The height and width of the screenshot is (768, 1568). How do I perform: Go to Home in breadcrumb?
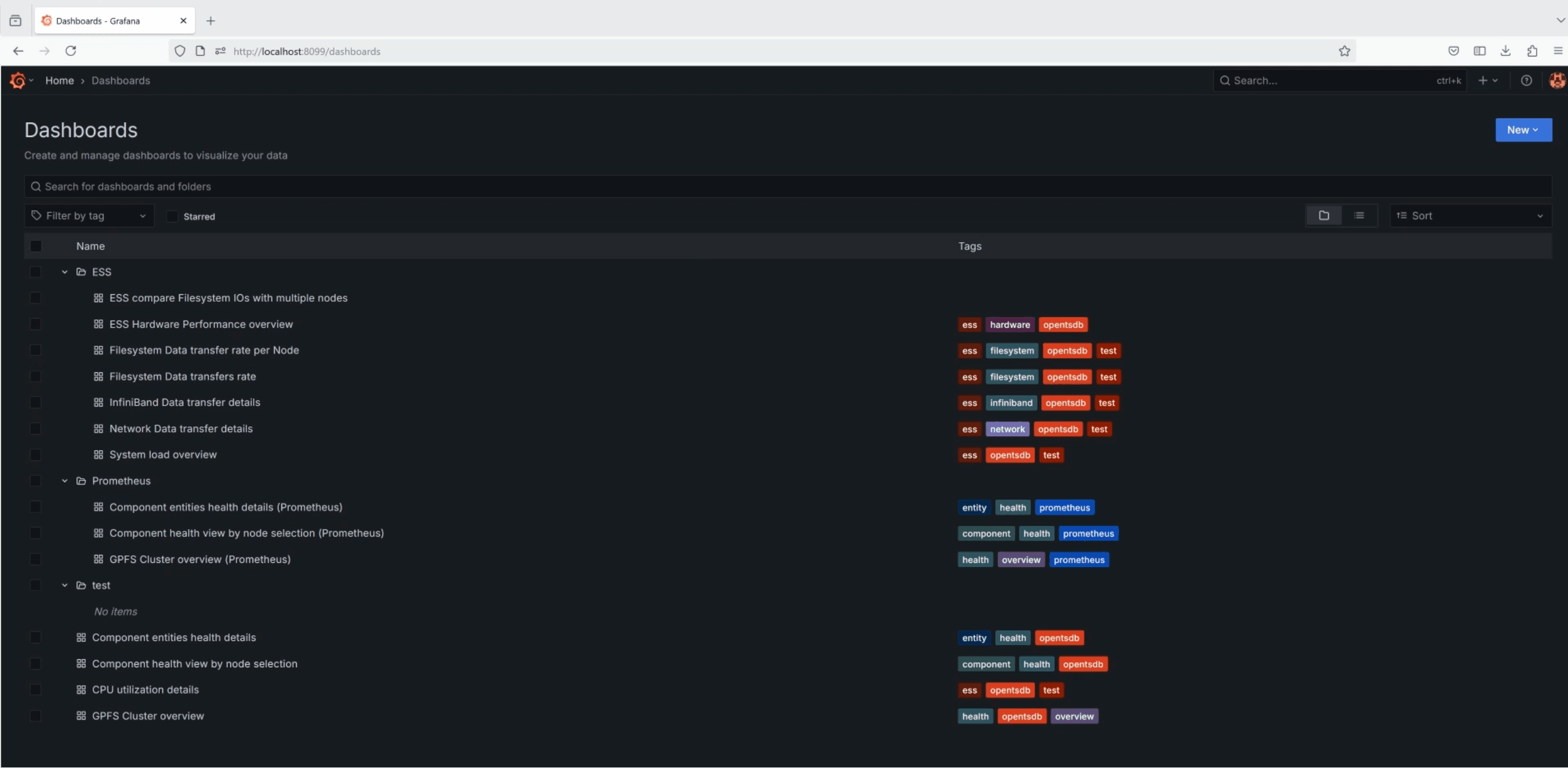pos(60,80)
